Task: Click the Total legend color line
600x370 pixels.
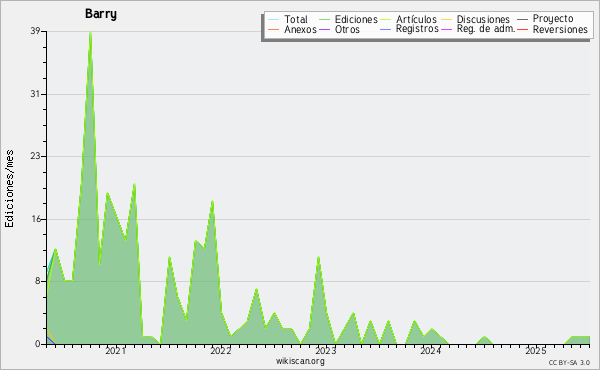Action: click(x=274, y=19)
